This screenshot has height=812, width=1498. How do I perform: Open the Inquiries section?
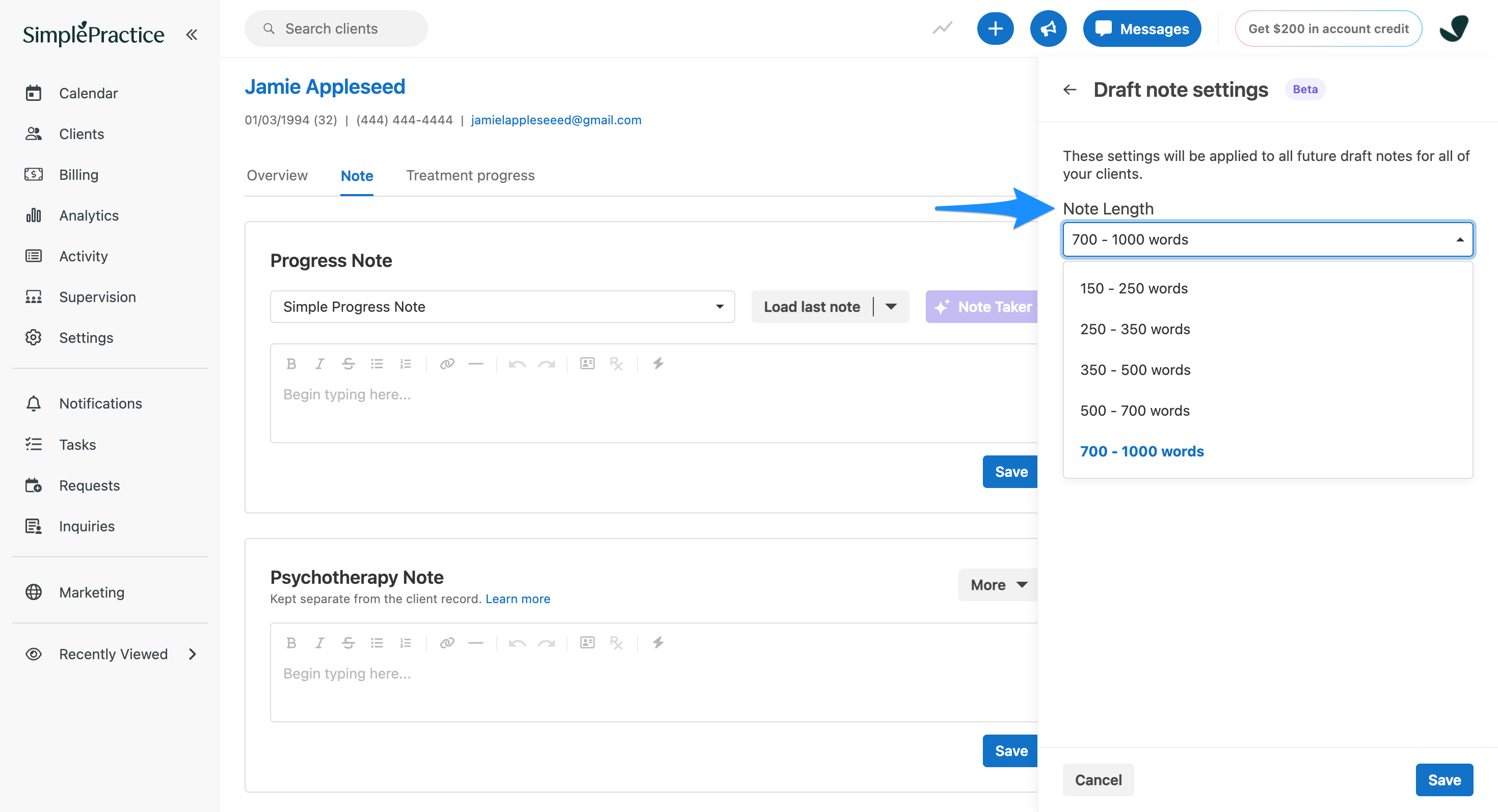click(87, 525)
